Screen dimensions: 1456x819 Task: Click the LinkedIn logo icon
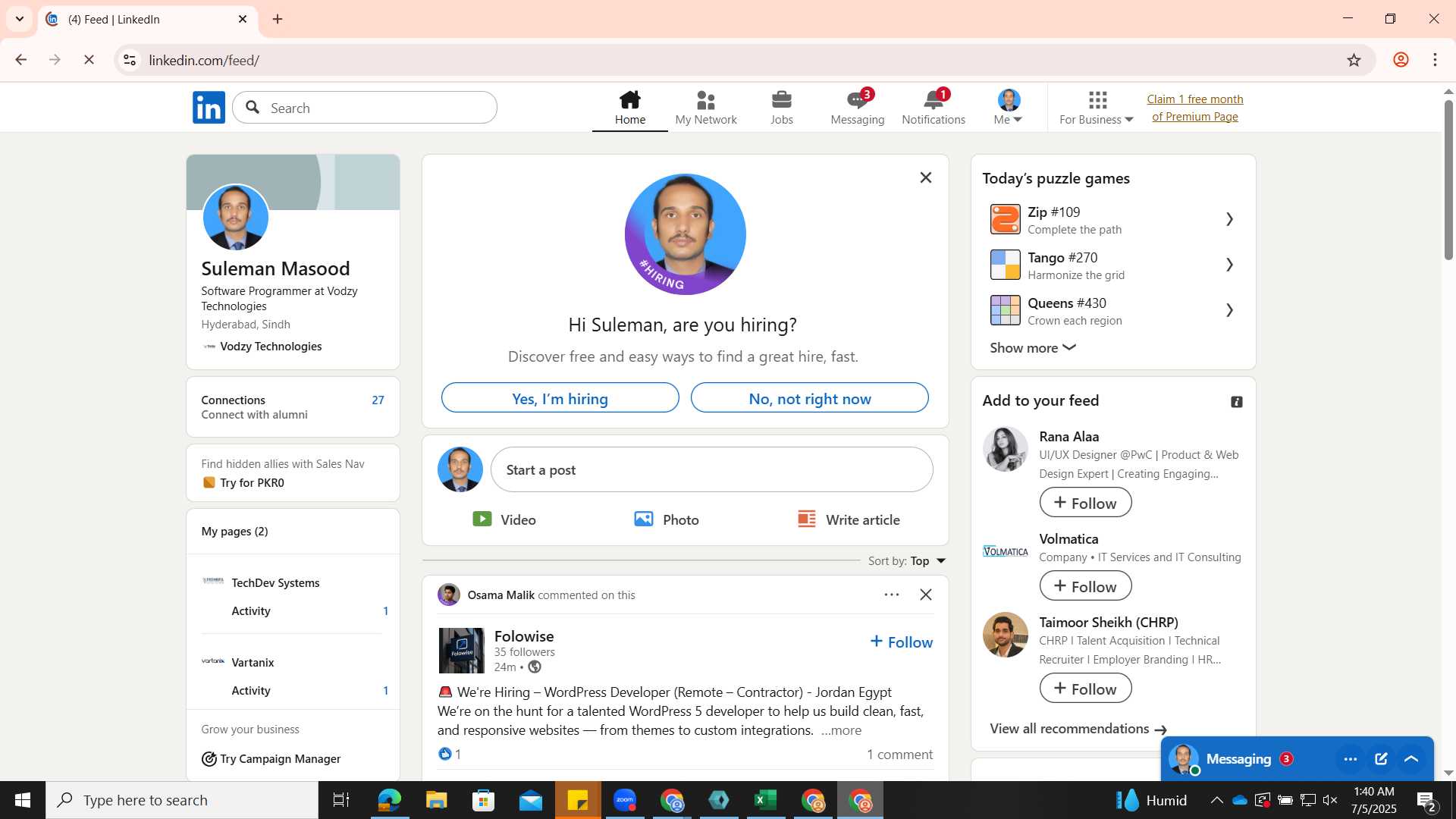(x=209, y=108)
